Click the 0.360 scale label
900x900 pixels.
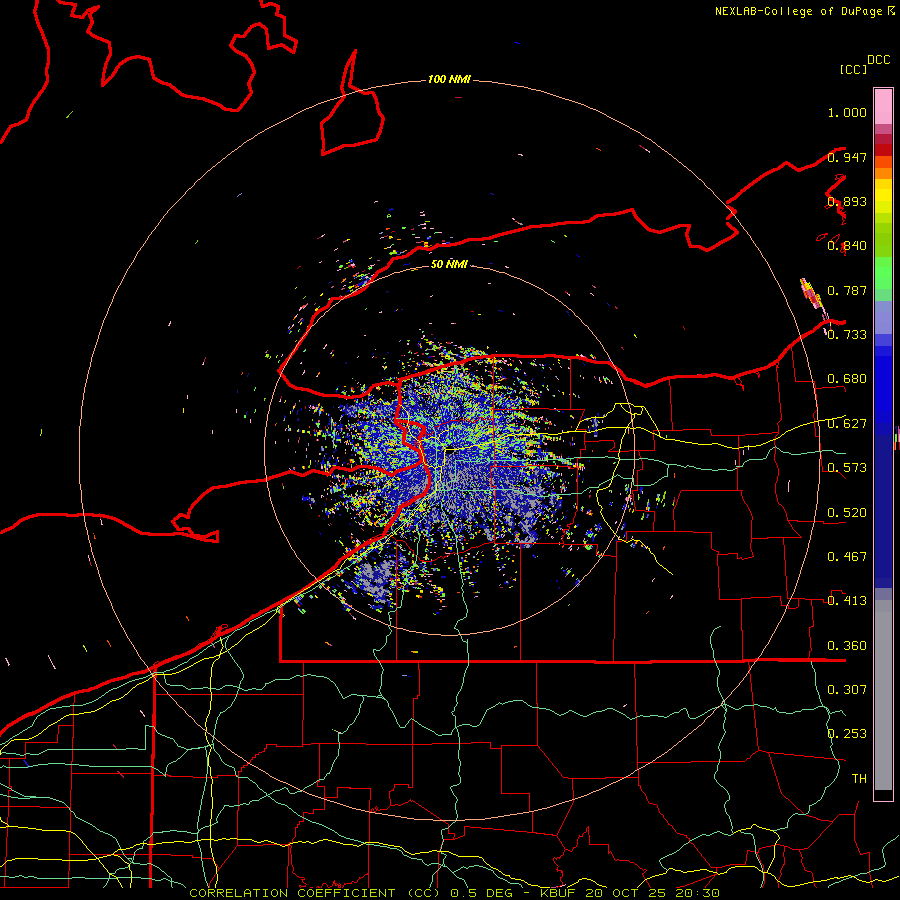[x=847, y=646]
